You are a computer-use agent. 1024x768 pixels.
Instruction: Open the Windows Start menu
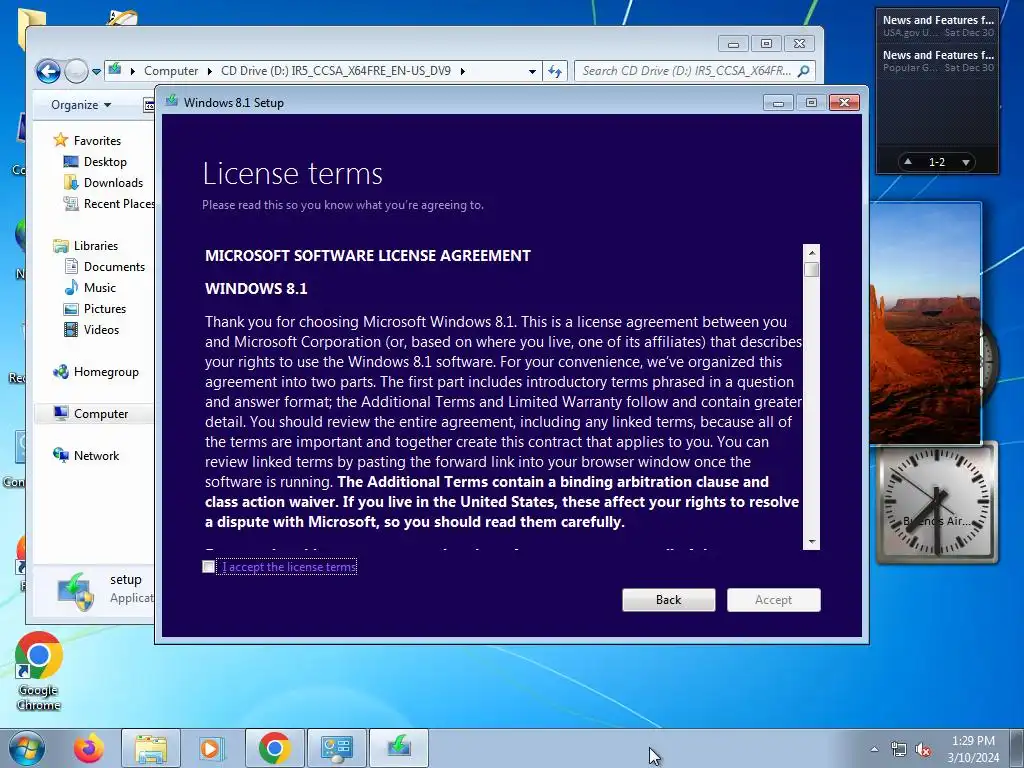tap(26, 748)
